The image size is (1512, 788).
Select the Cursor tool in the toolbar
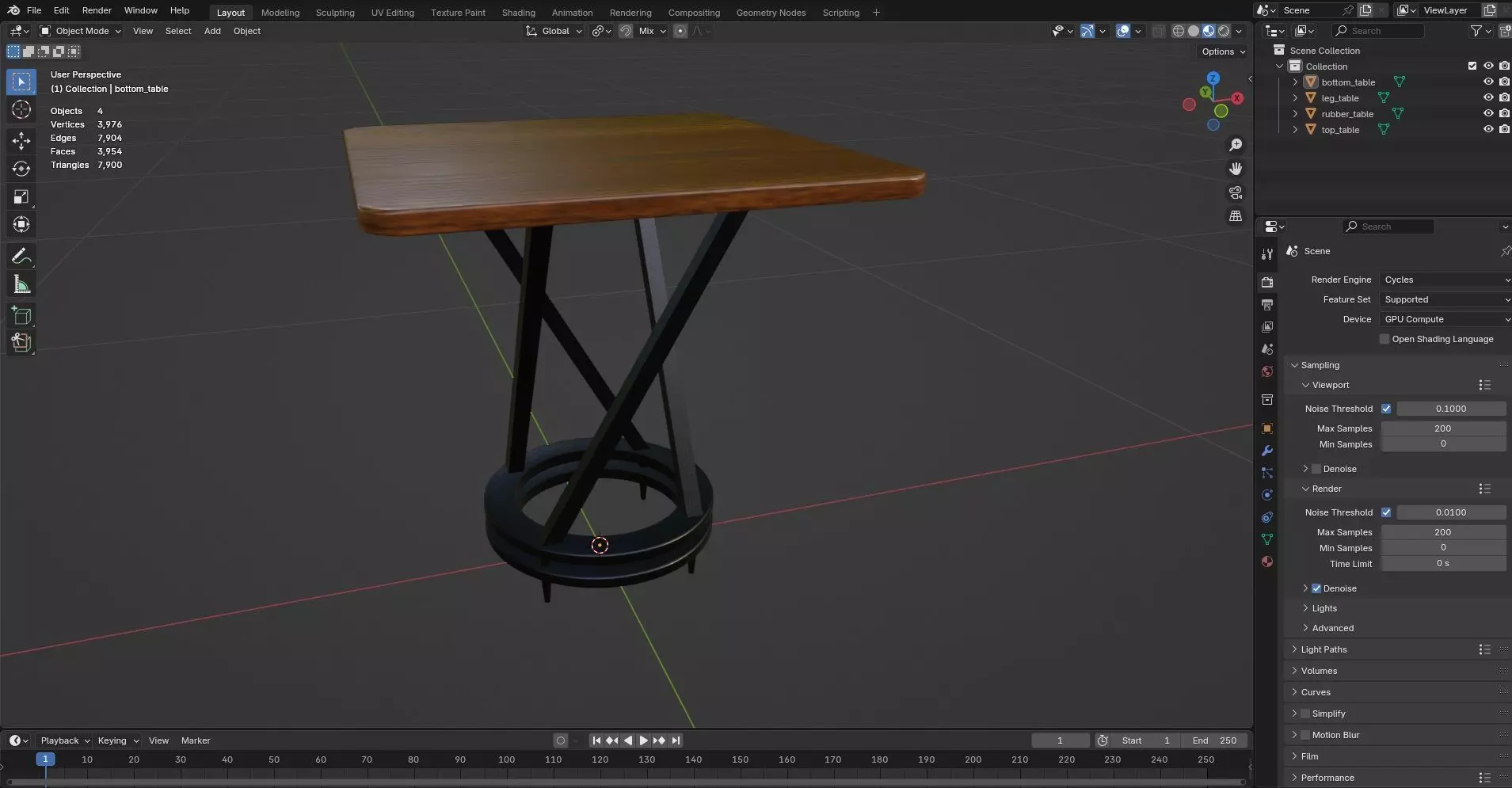click(21, 109)
